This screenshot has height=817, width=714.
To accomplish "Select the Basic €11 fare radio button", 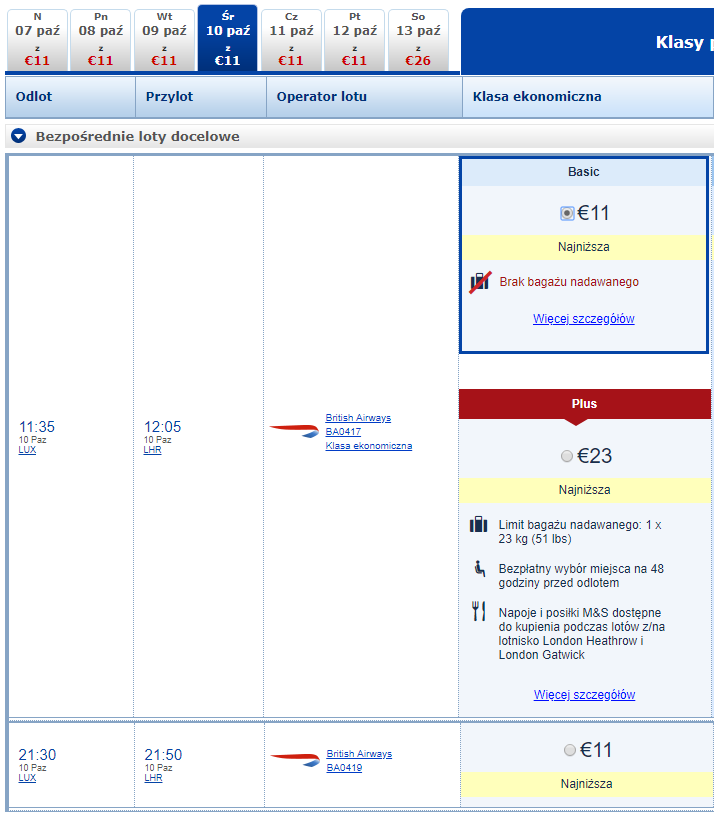I will (567, 214).
